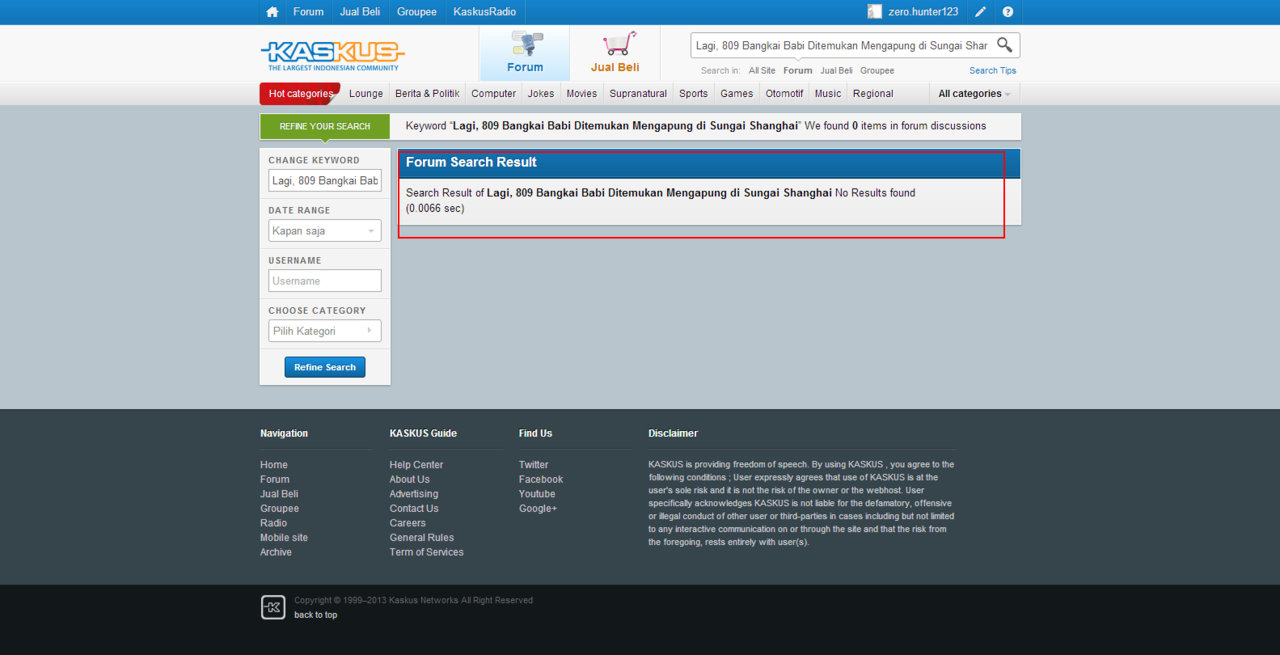Click the Kaskus footer logo icon
Viewport: 1280px width, 655px height.
[x=273, y=607]
